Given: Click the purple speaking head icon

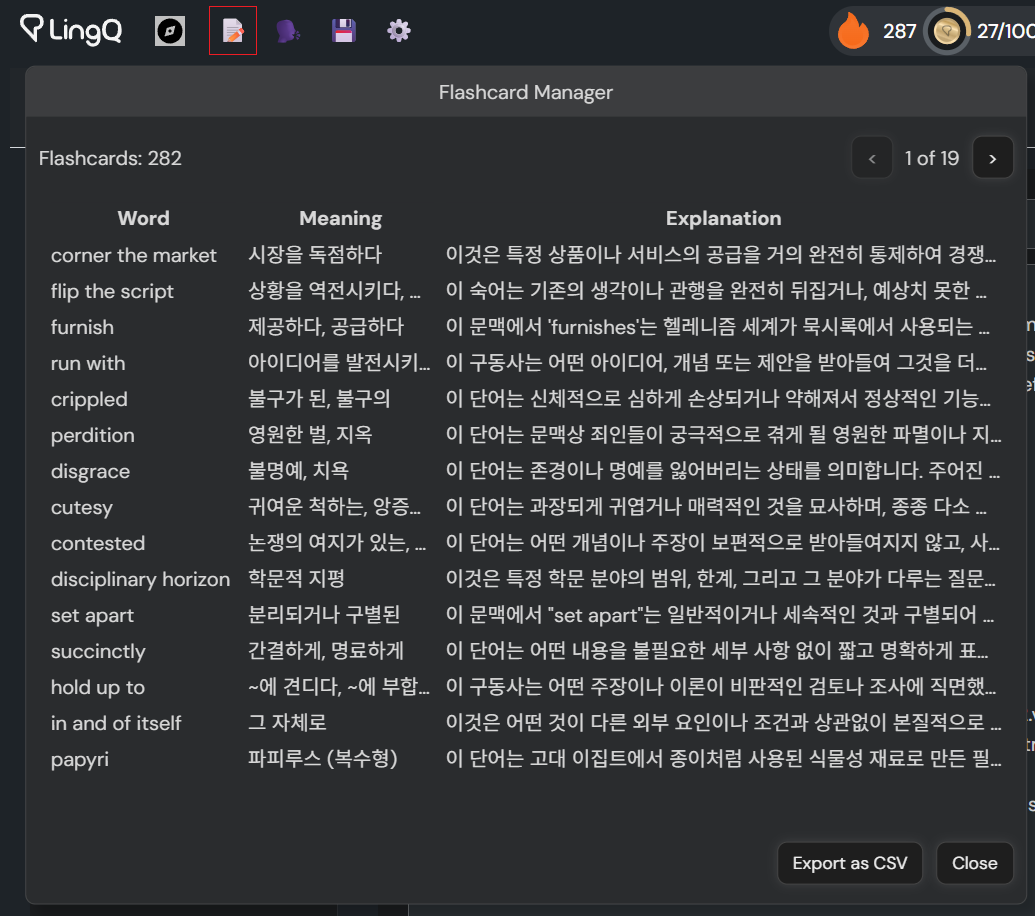Looking at the screenshot, I should tap(288, 31).
